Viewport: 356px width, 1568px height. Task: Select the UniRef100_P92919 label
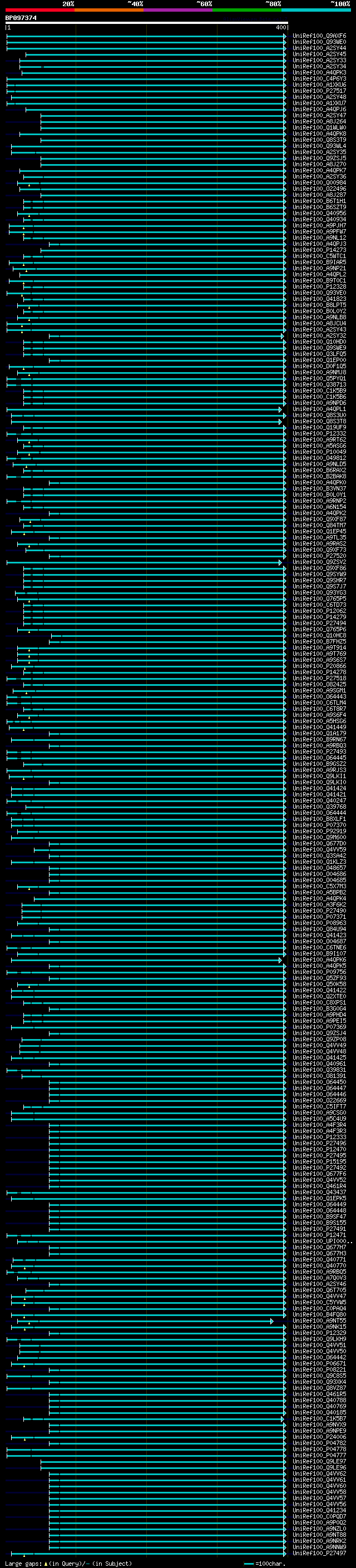[319, 831]
